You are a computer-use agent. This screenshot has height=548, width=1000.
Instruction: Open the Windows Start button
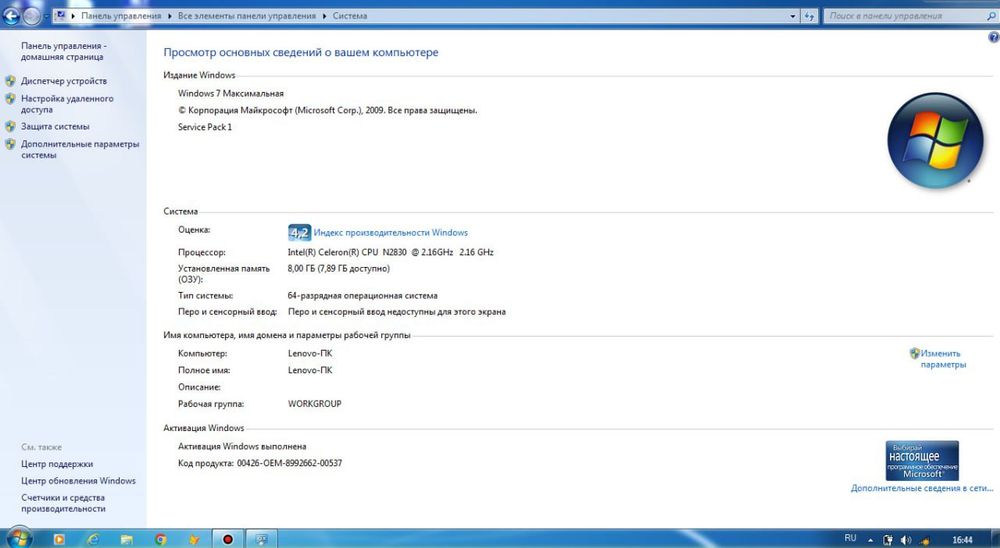pyautogui.click(x=18, y=538)
